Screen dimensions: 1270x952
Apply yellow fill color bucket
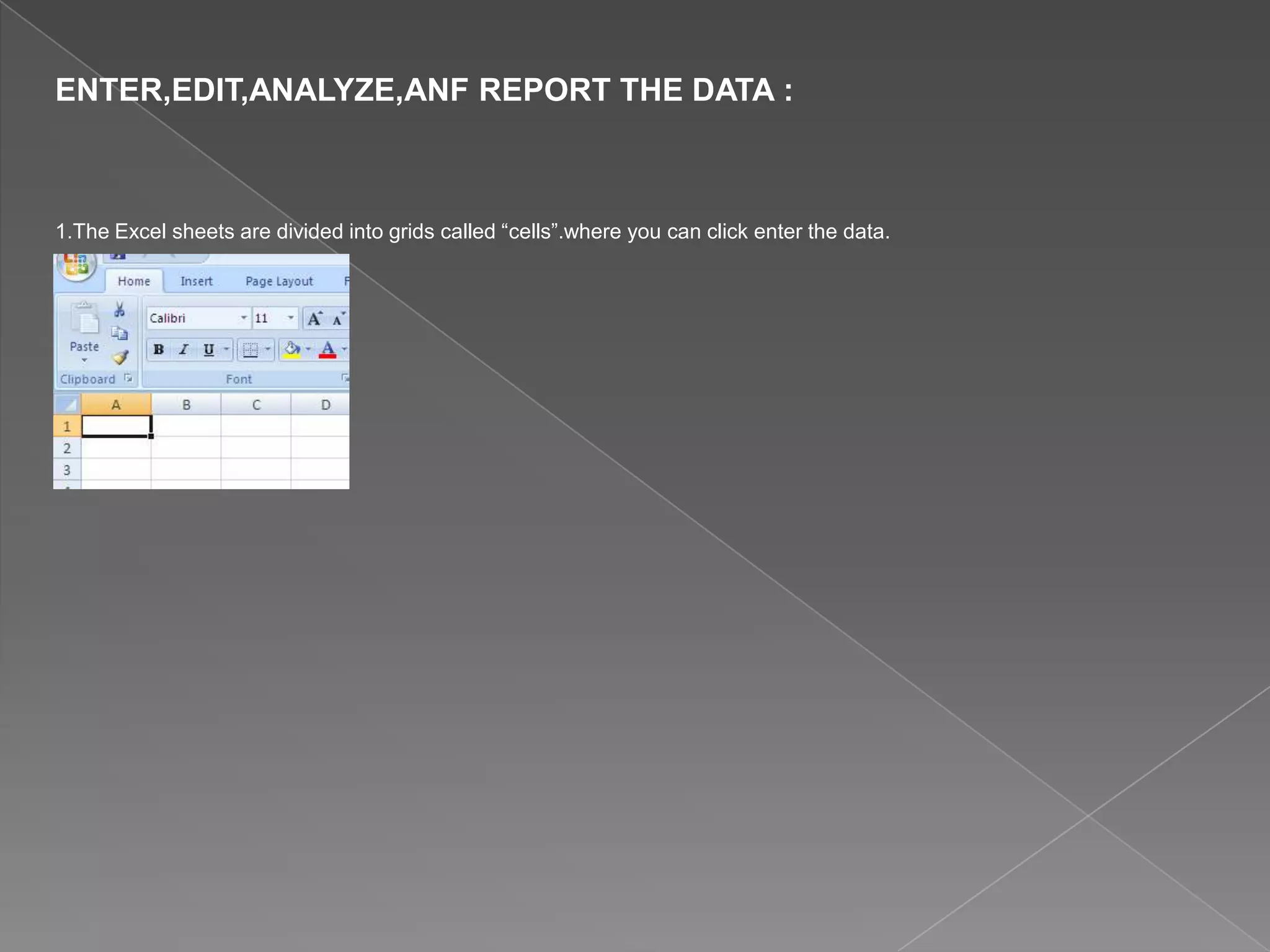(291, 350)
